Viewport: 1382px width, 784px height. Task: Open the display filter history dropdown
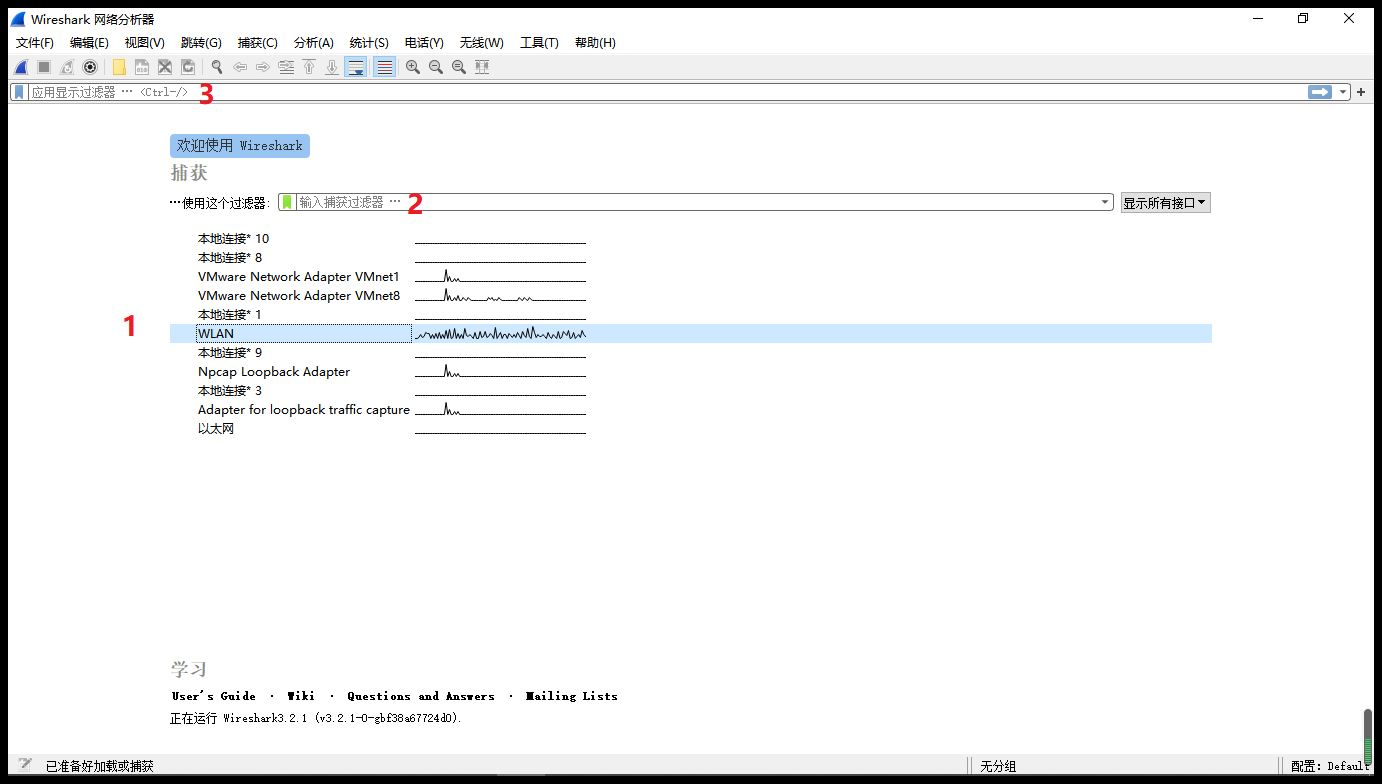tap(1343, 92)
